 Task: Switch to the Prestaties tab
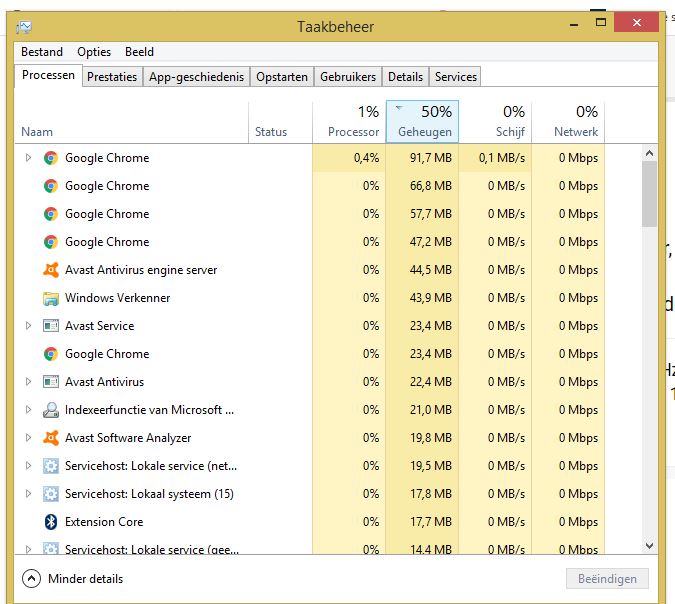tap(112, 77)
